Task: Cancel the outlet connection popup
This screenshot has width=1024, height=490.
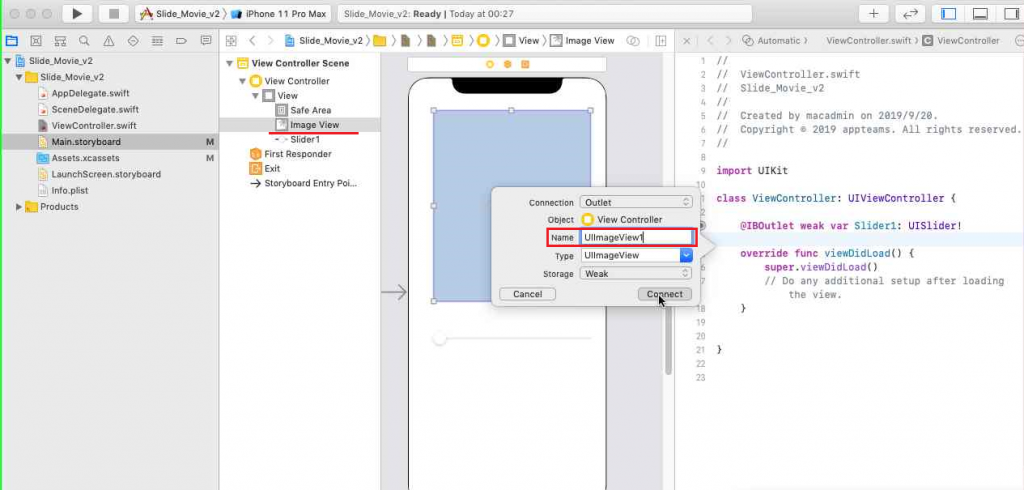Action: coord(528,294)
